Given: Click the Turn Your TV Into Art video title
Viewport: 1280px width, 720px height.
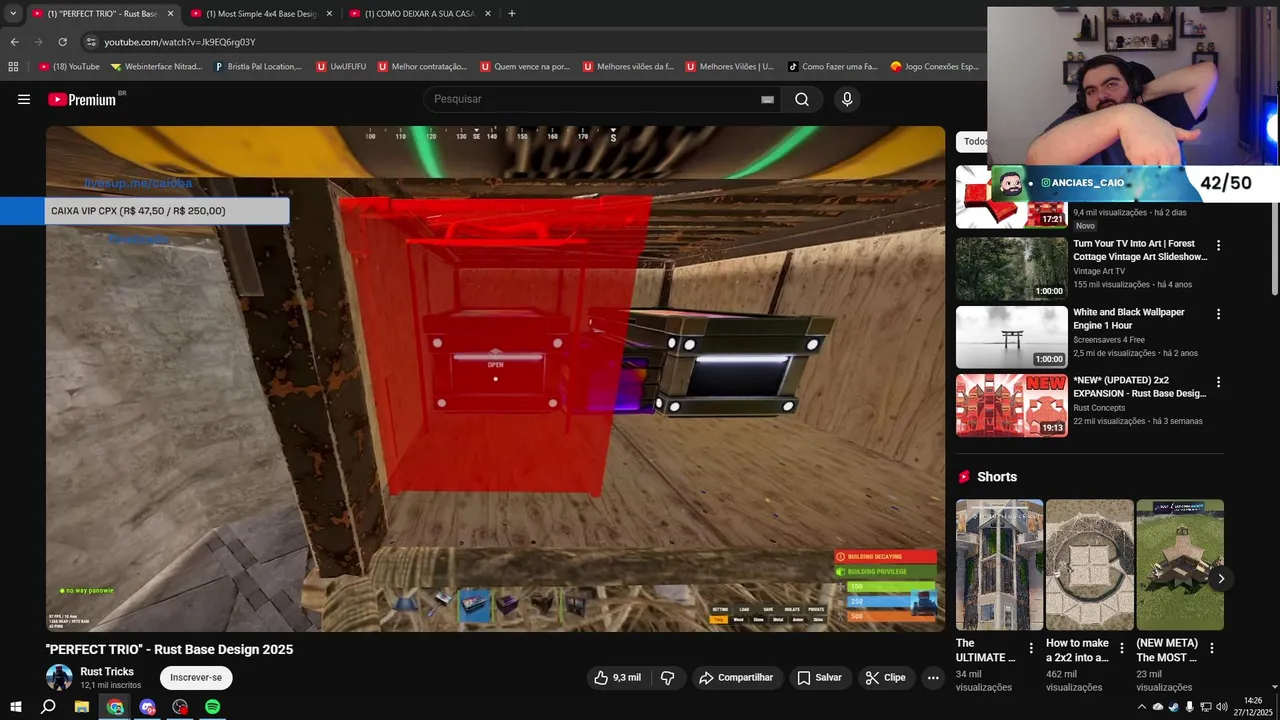Looking at the screenshot, I should [x=1140, y=250].
